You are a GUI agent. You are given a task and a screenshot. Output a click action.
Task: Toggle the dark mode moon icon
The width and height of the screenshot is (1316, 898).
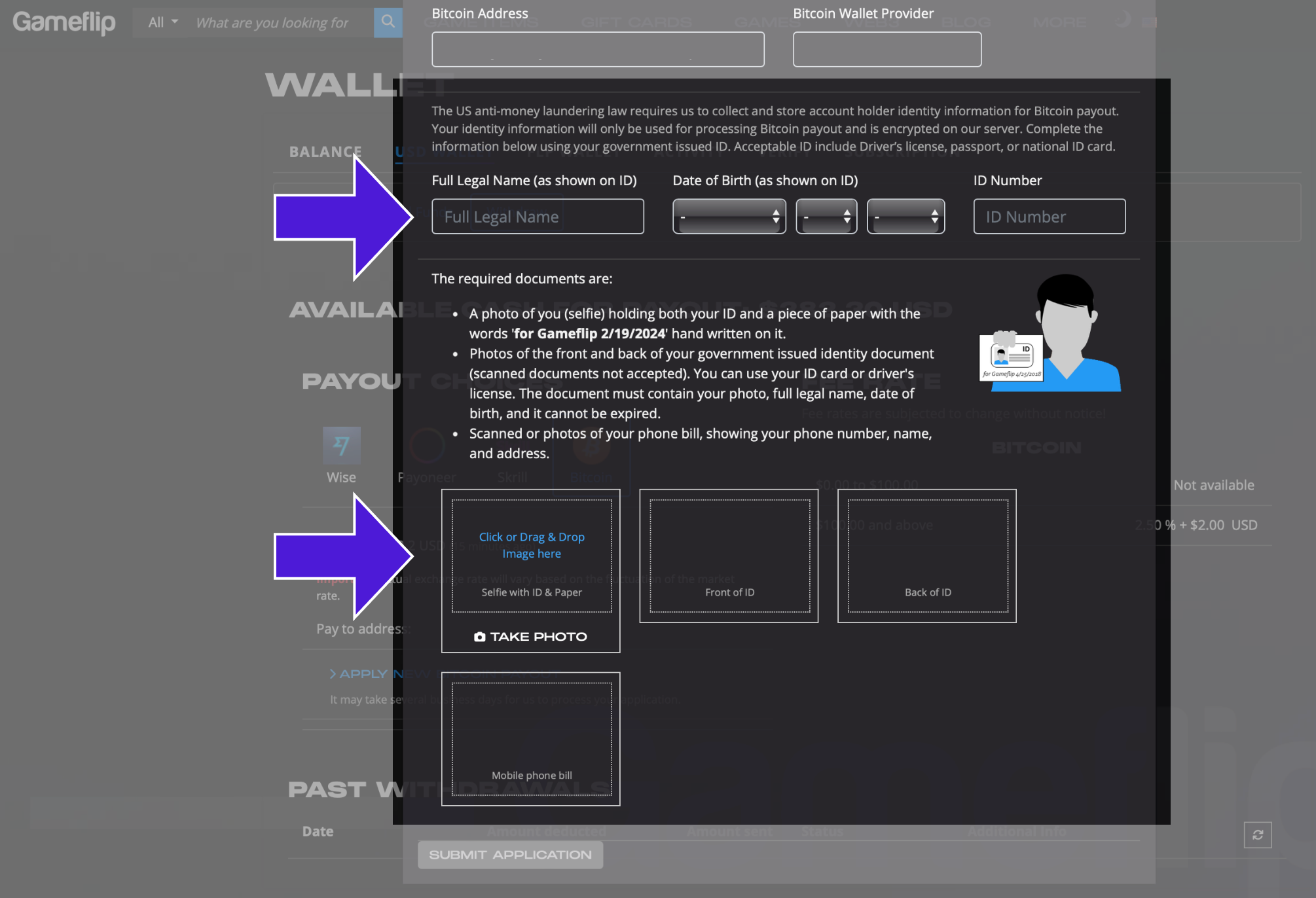[1124, 20]
